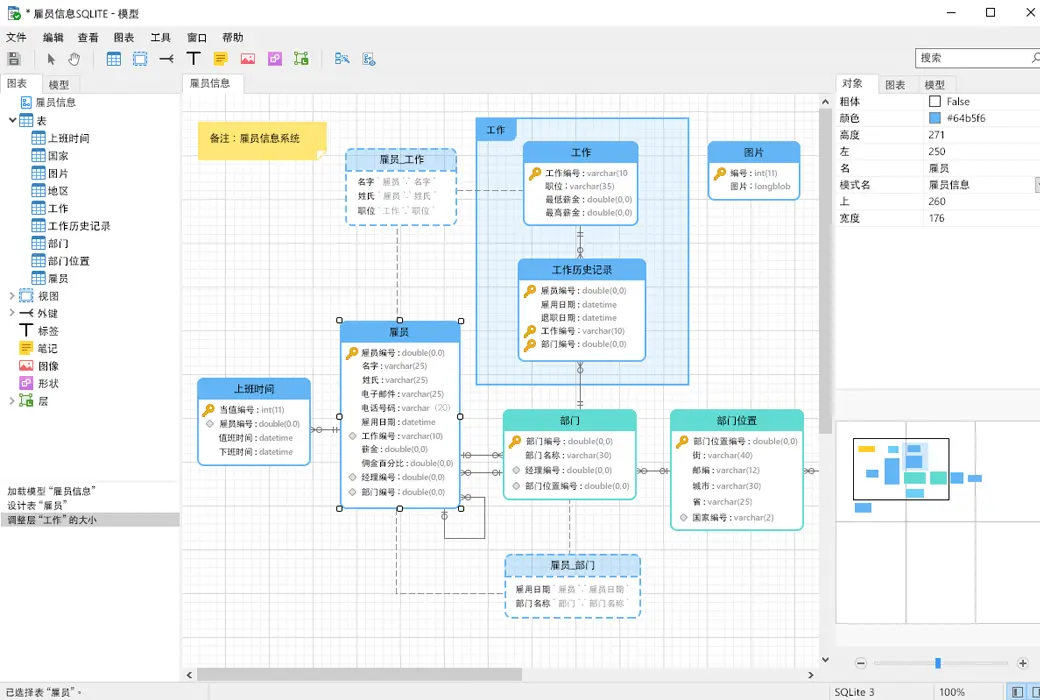
Task: Choose the yellow note tool
Action: (x=220, y=58)
